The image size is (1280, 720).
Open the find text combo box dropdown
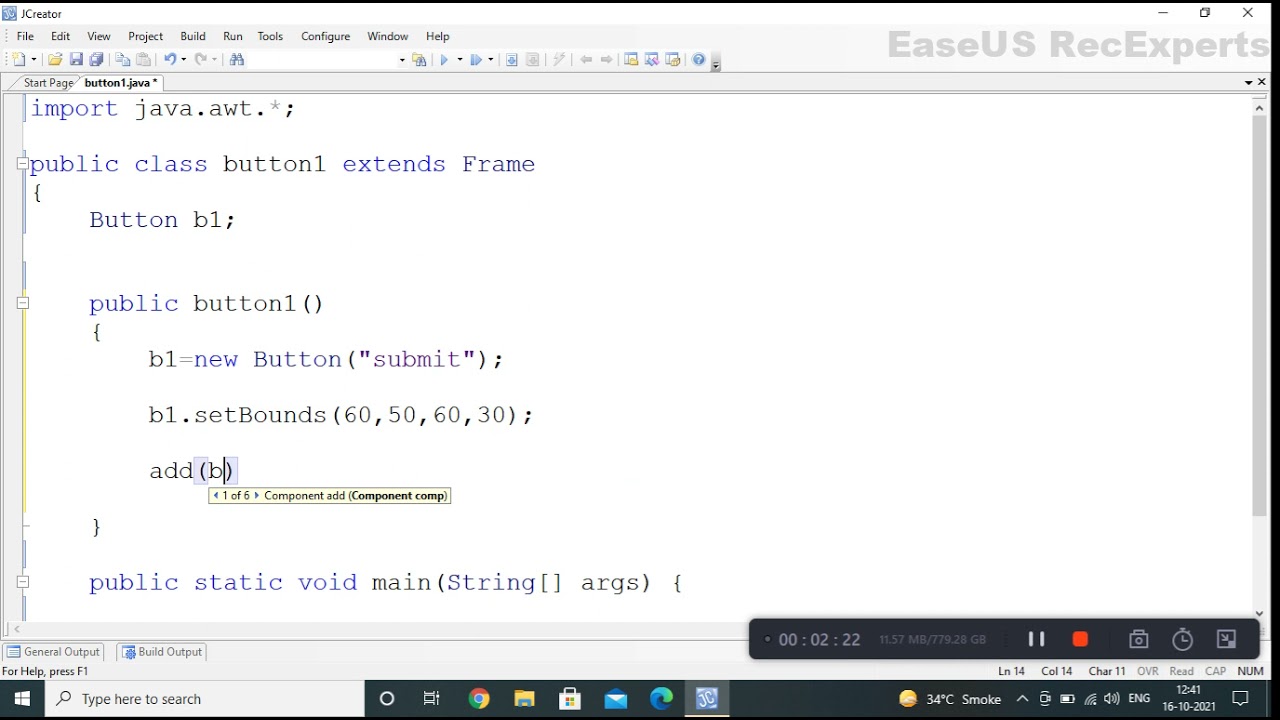(x=402, y=60)
